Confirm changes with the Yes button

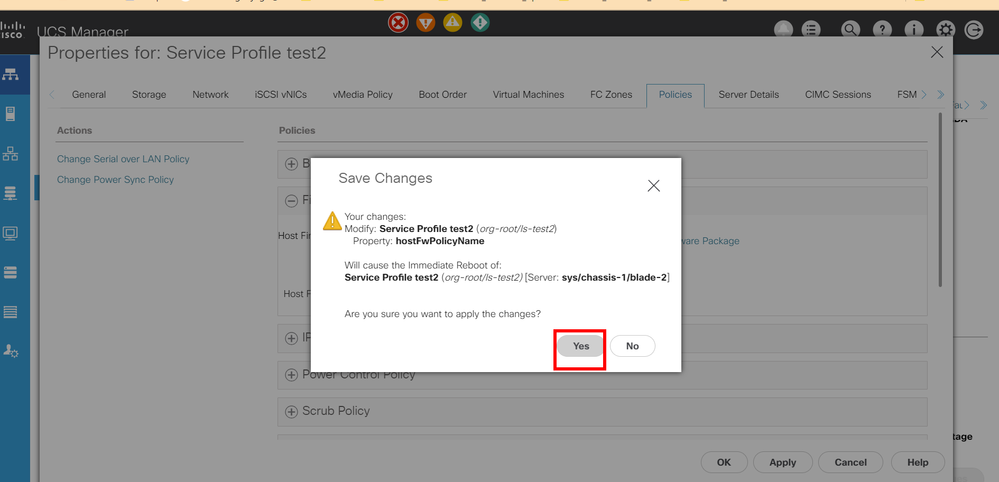tap(580, 346)
